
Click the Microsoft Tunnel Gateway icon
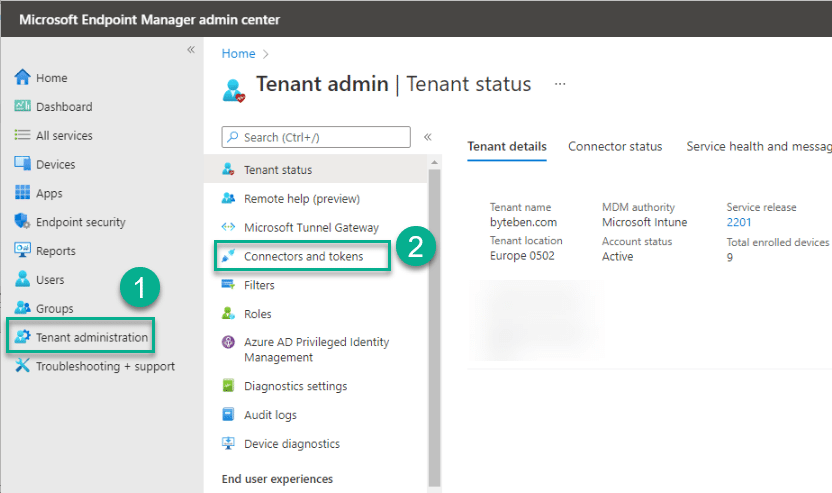click(228, 227)
